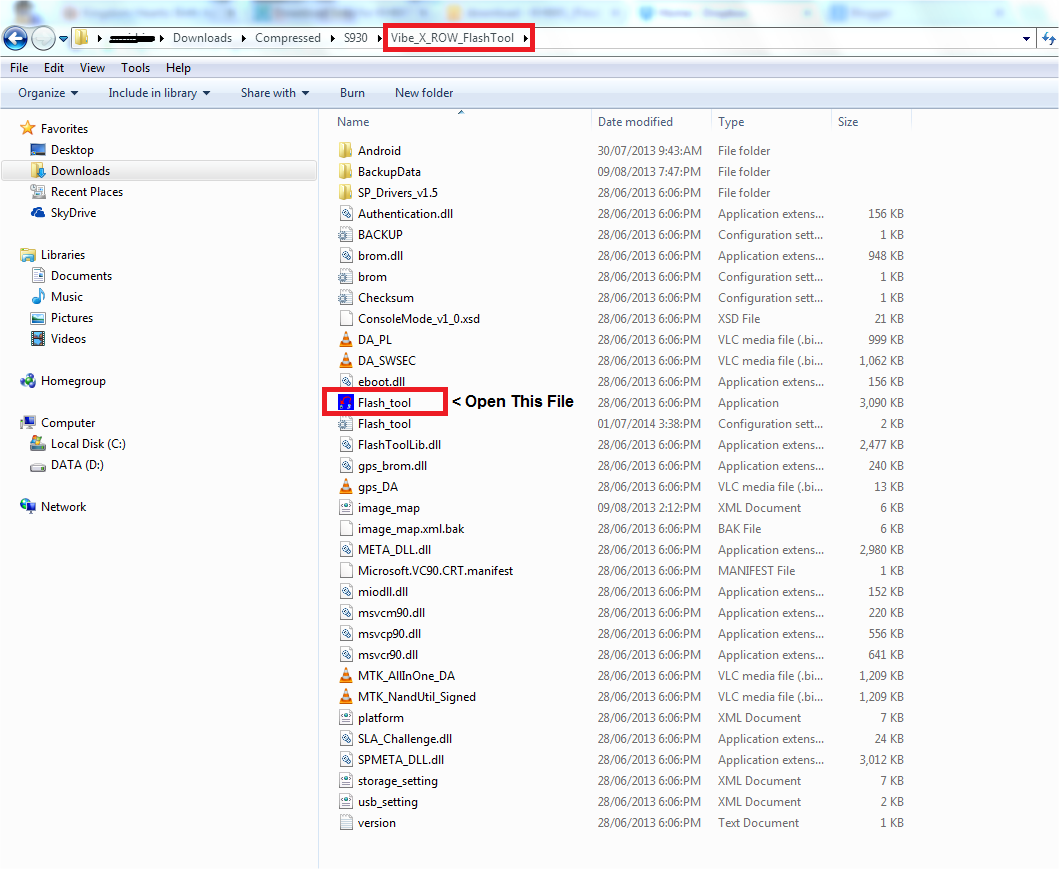Expand the arrow after Compressed breadcrumb
1059x869 pixels.
coord(332,38)
